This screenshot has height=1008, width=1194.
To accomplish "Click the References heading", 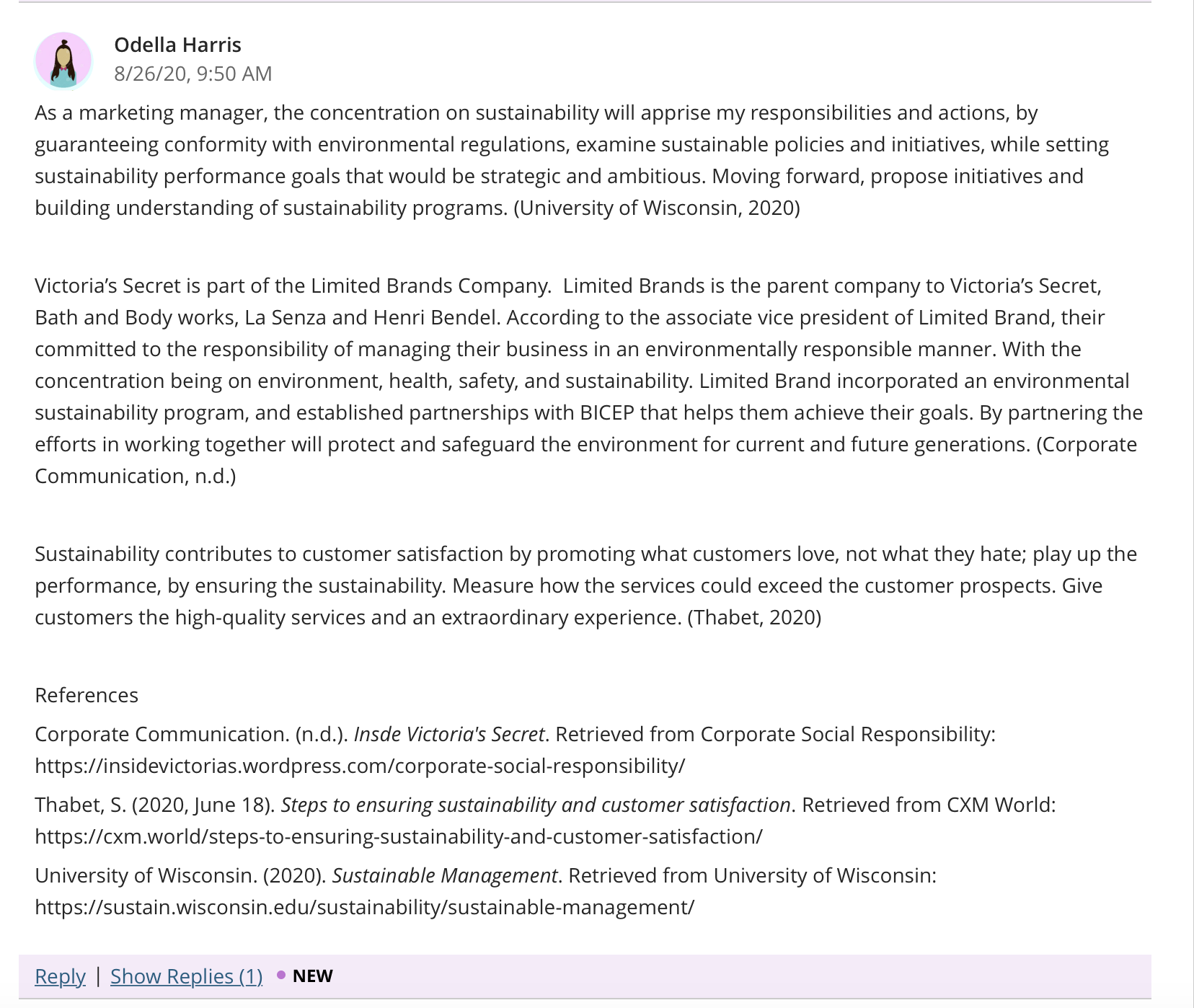I will 87,695.
